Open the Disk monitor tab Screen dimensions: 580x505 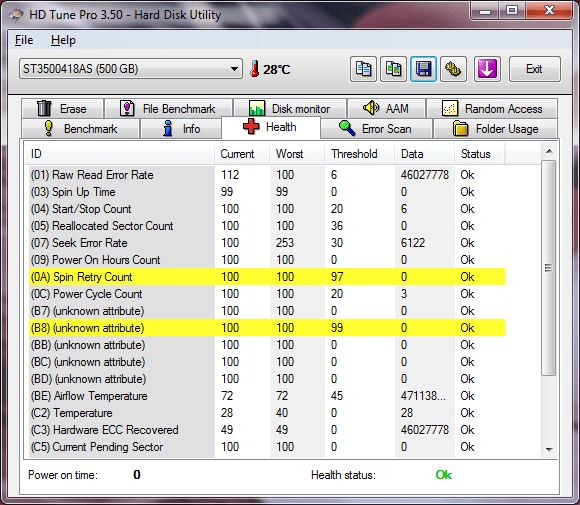290,108
